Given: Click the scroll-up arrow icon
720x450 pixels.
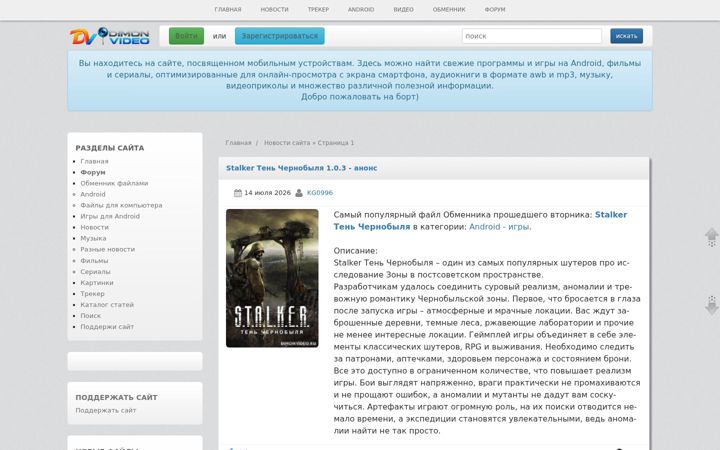Looking at the screenshot, I should coord(711,237).
